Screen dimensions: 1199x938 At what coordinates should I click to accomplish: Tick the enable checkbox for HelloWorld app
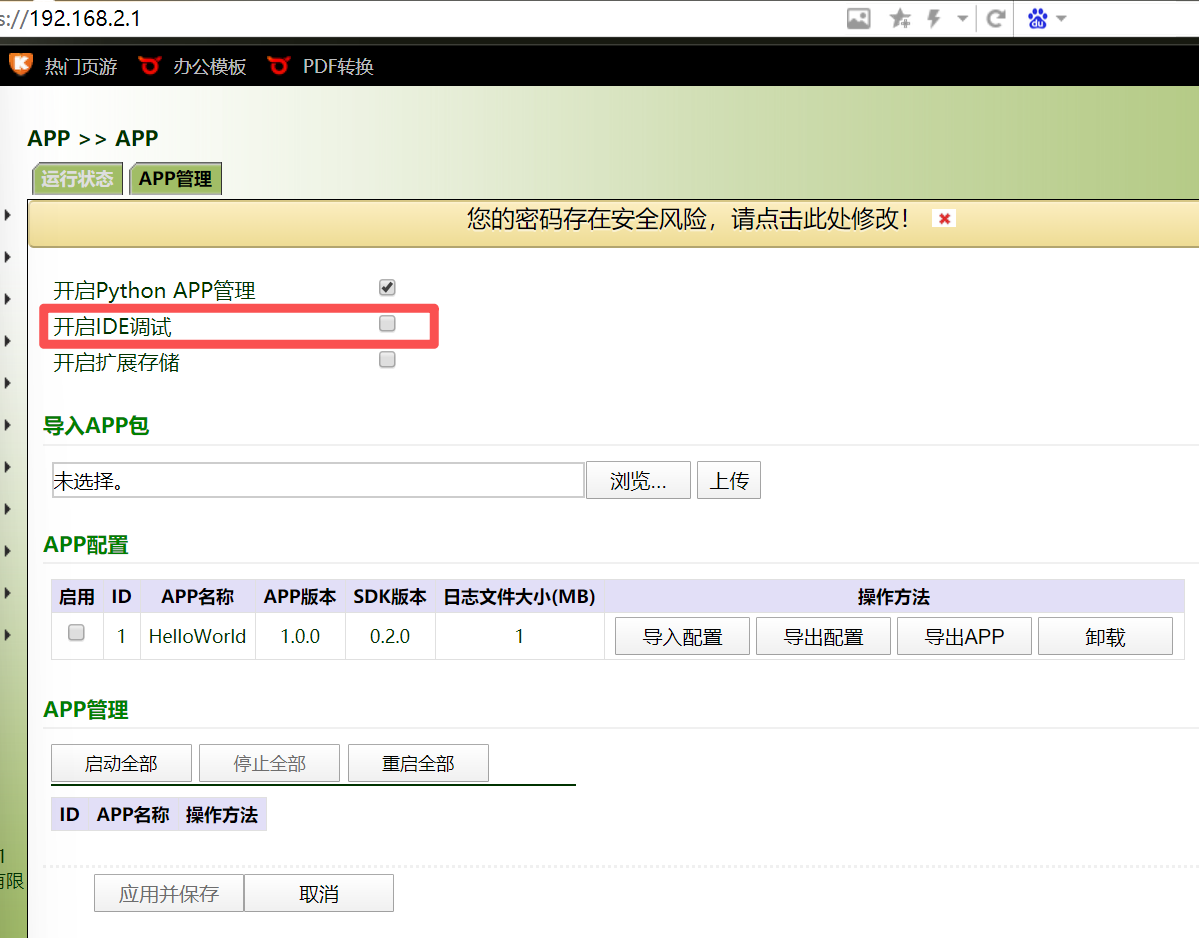pyautogui.click(x=76, y=633)
